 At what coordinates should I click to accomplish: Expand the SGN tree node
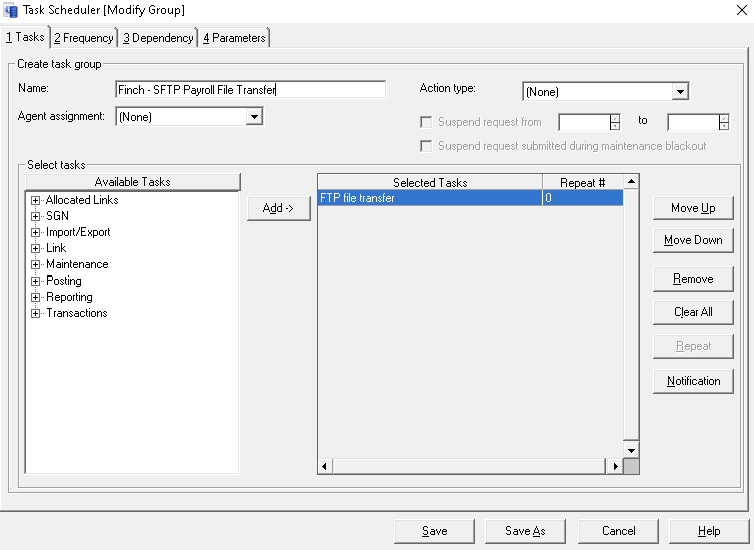click(35, 216)
